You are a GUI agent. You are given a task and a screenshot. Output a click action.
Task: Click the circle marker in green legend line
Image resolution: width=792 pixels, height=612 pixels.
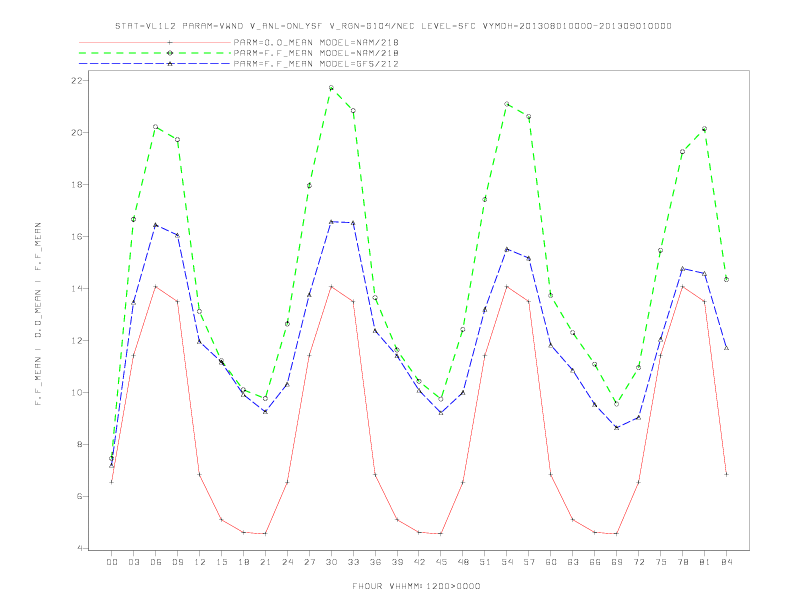click(170, 53)
